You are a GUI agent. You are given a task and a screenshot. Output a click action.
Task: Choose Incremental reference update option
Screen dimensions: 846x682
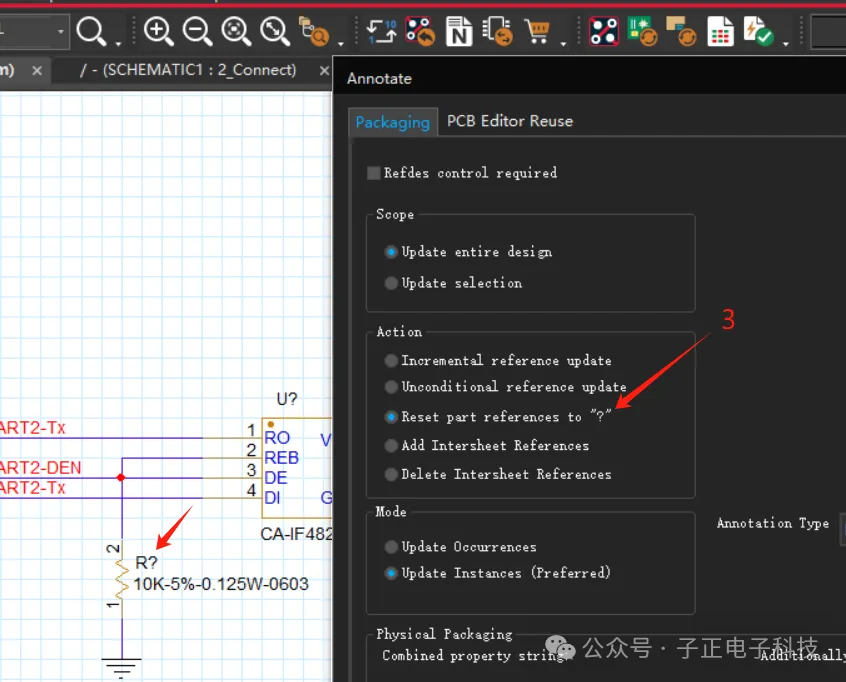coord(391,360)
